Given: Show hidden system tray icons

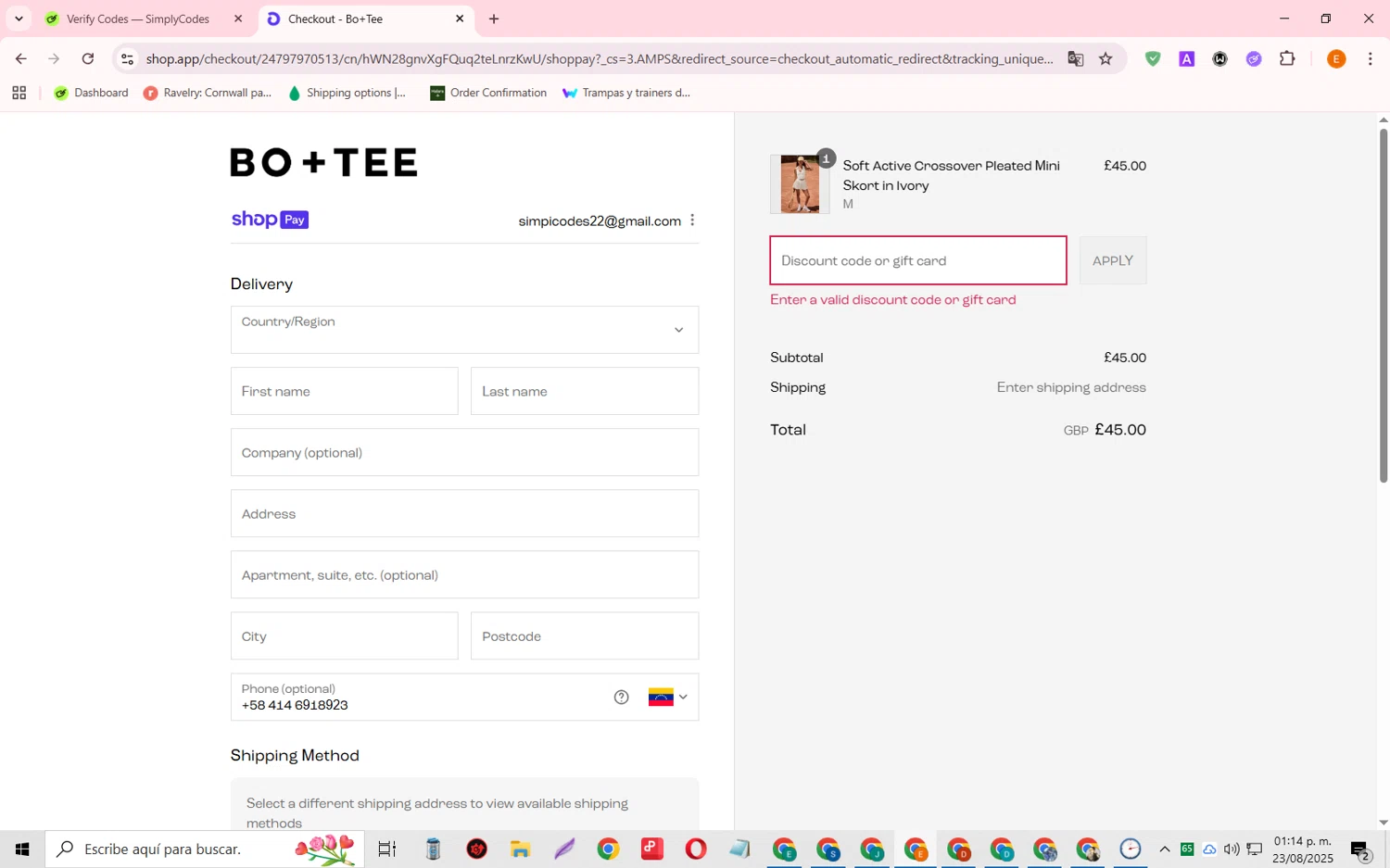Looking at the screenshot, I should point(1165,849).
